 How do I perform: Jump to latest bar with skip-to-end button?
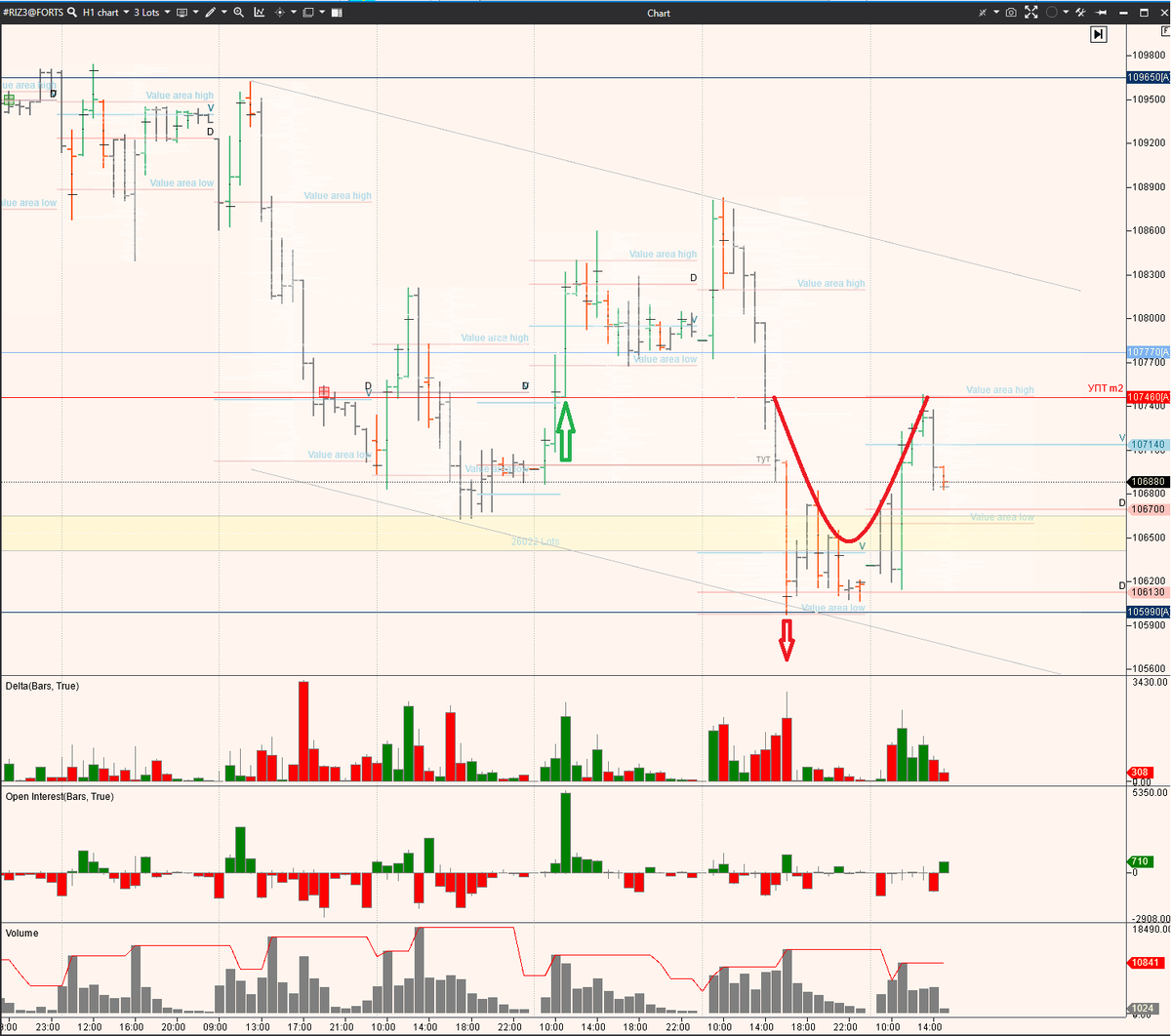pos(1099,34)
